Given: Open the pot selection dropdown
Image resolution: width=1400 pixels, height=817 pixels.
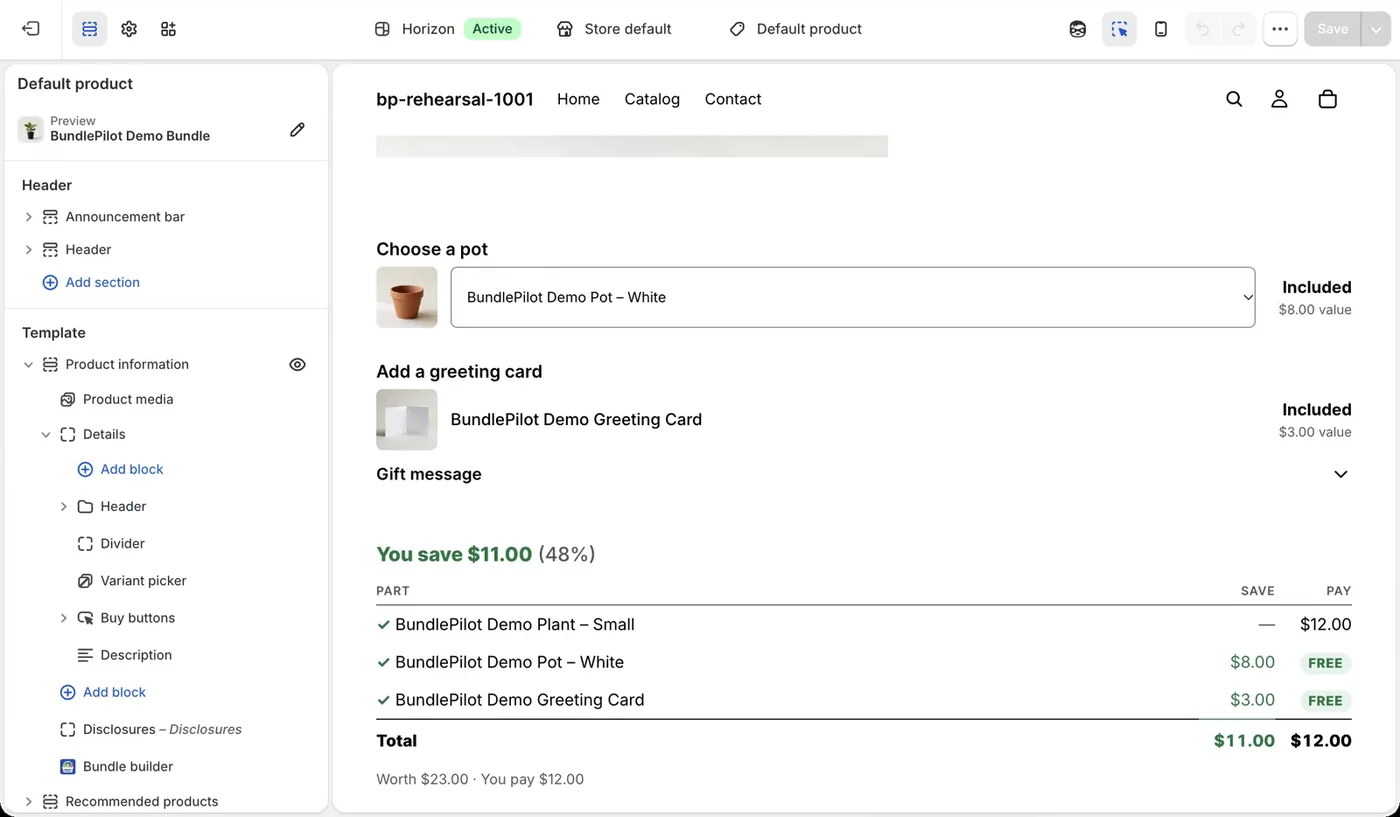Looking at the screenshot, I should (x=853, y=297).
